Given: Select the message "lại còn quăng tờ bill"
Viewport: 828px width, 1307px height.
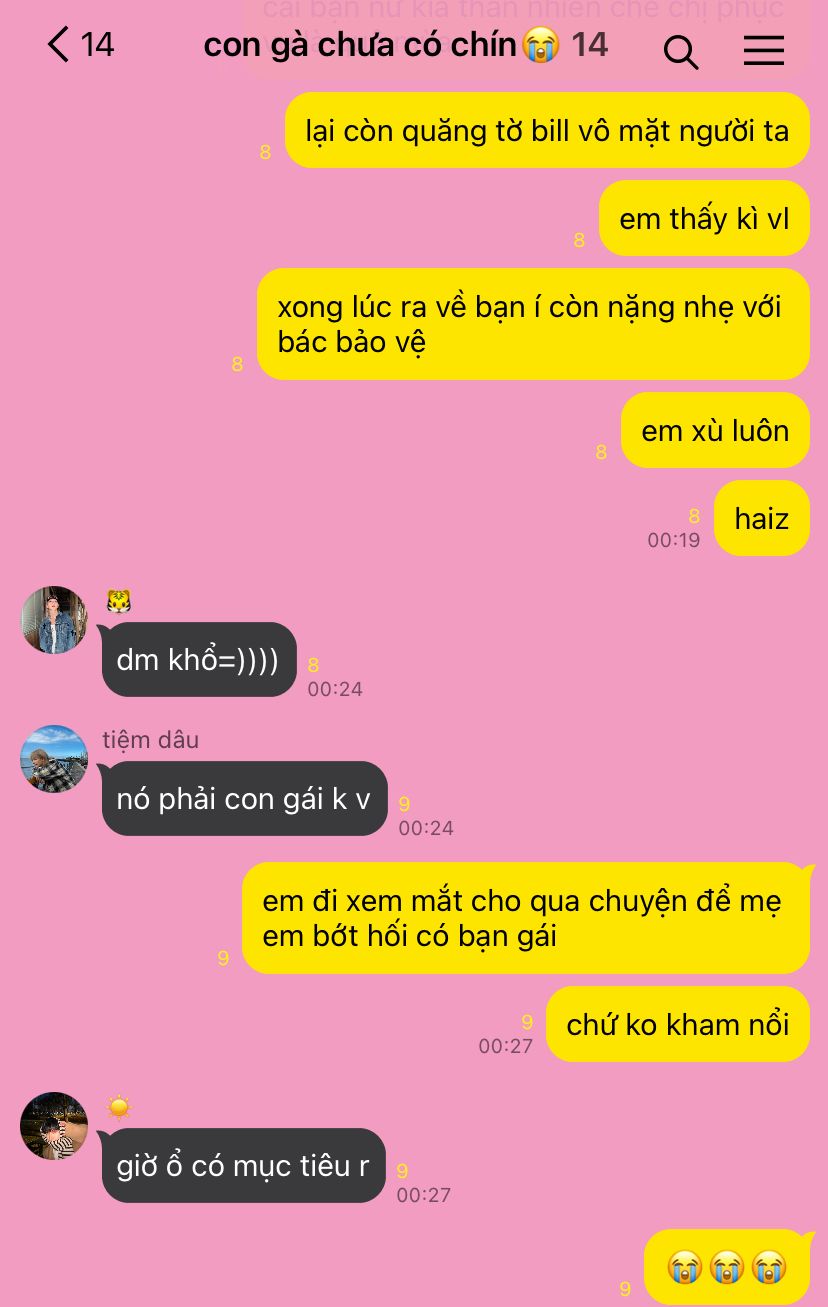Looking at the screenshot, I should [547, 130].
